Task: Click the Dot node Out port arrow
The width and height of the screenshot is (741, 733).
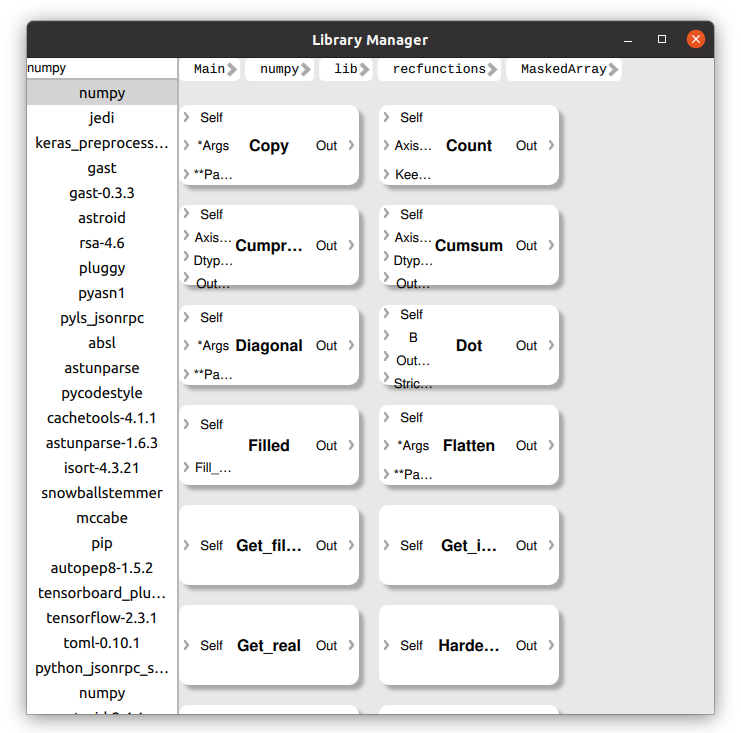Action: [551, 345]
